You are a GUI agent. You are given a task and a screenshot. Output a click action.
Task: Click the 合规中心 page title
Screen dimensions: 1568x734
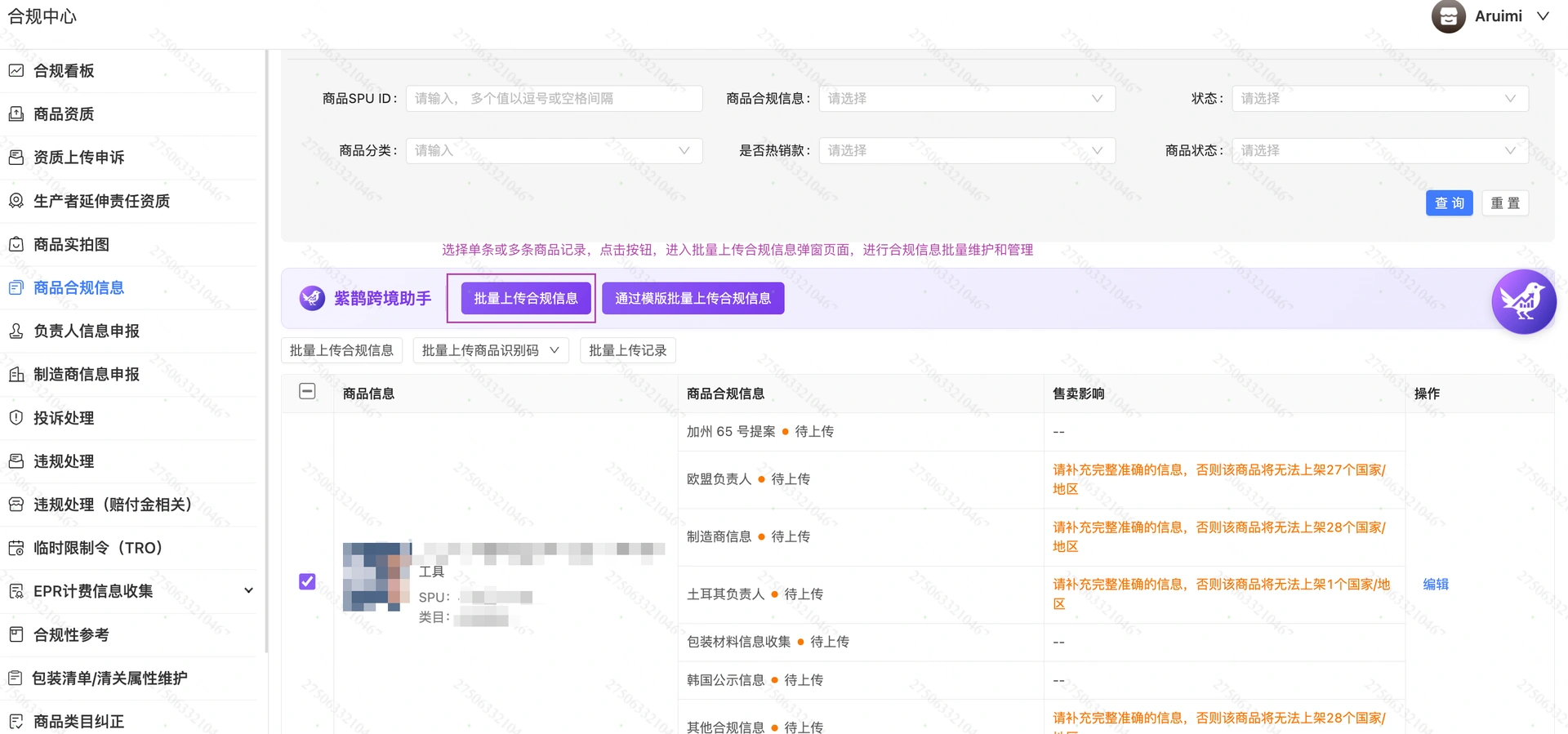(42, 16)
